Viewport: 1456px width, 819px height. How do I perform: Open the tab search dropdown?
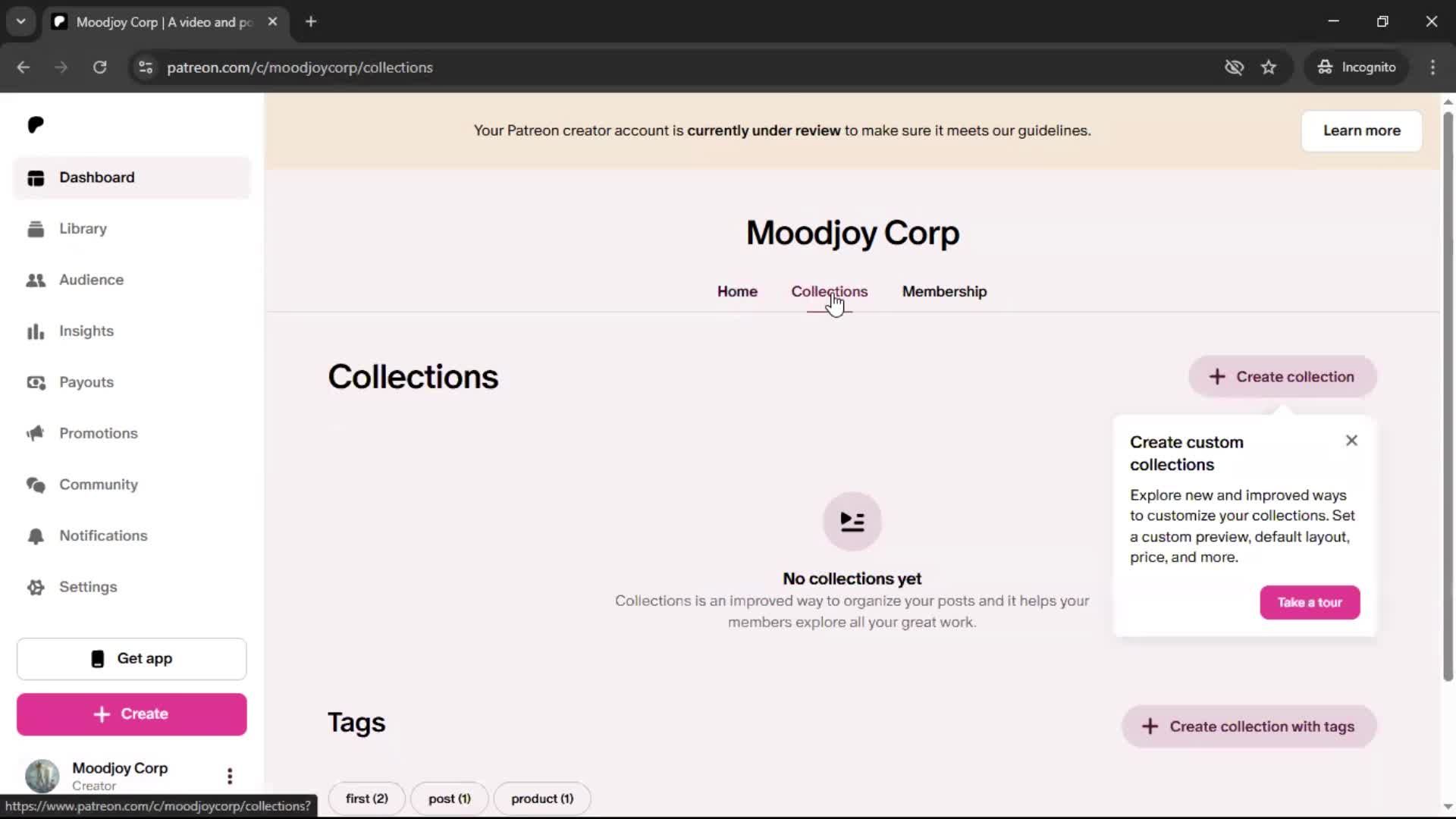21,21
